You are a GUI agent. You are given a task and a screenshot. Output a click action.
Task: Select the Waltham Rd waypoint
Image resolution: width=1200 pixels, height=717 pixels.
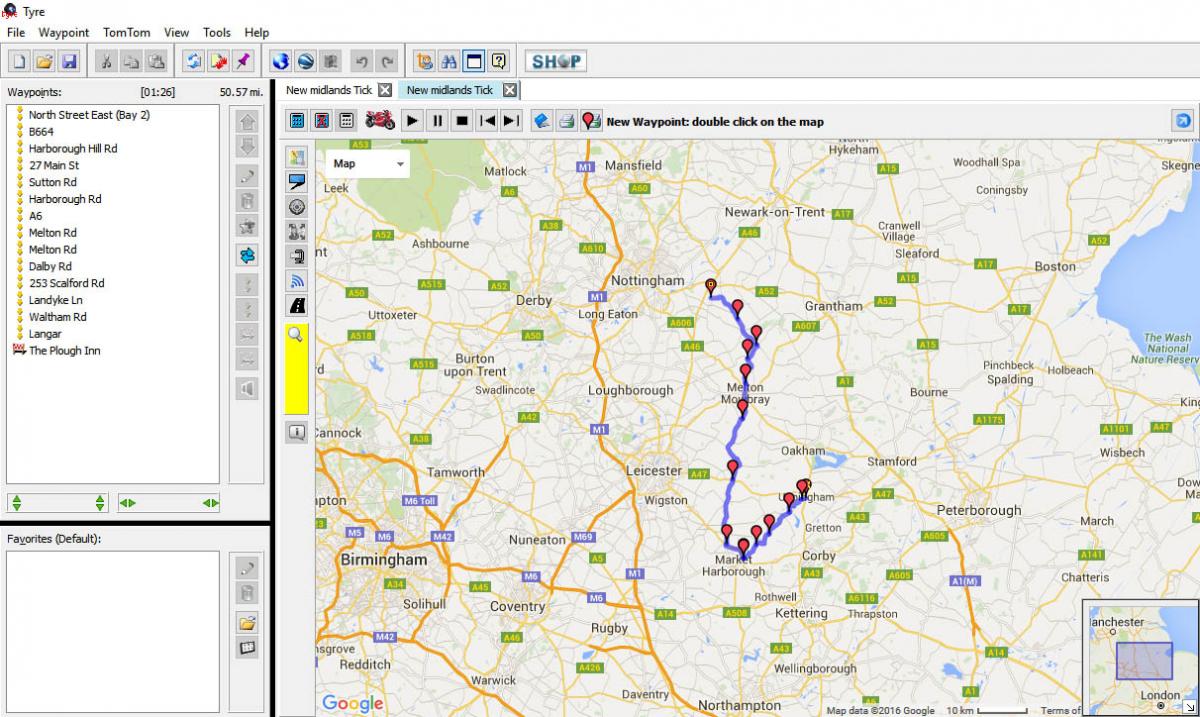pos(57,317)
